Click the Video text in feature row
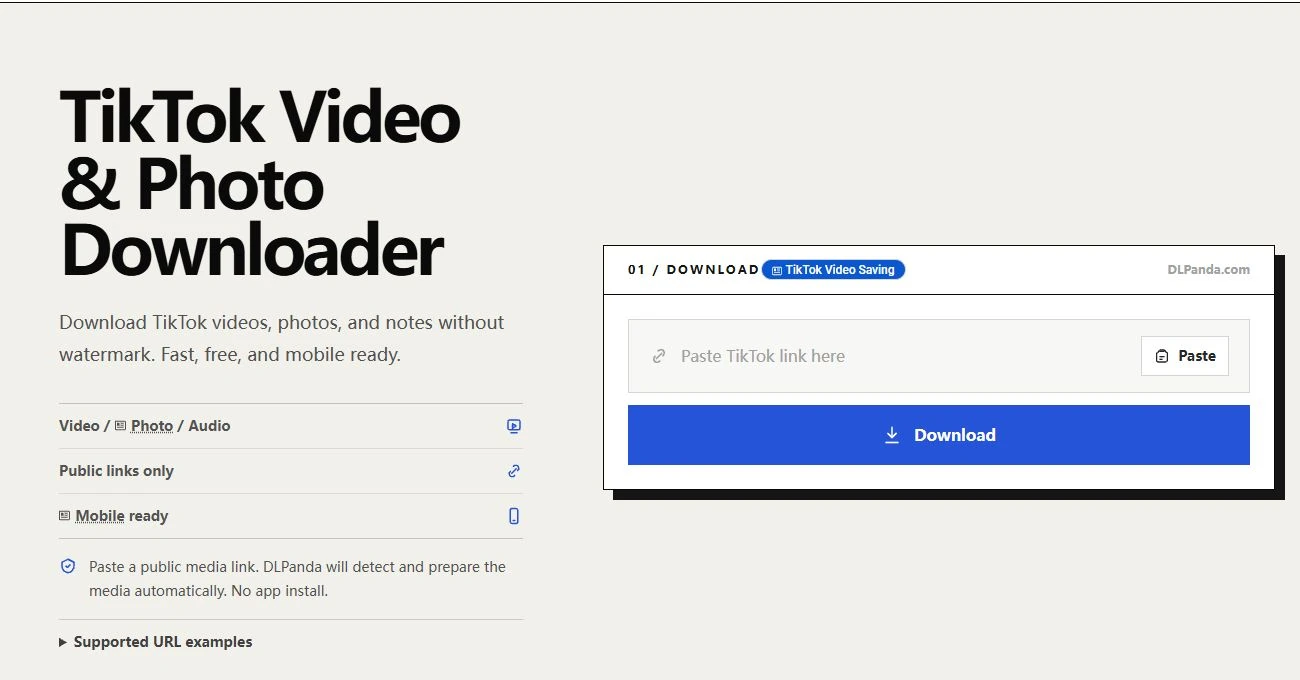Screen dimensions: 1300x680 click(x=79, y=426)
